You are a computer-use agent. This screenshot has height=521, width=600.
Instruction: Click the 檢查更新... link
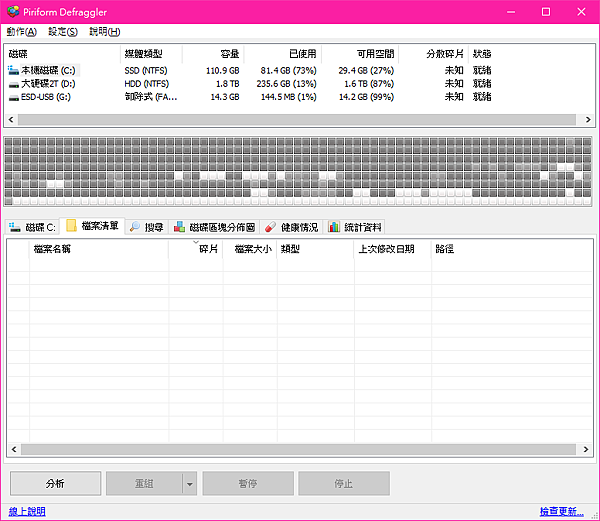pos(561,511)
